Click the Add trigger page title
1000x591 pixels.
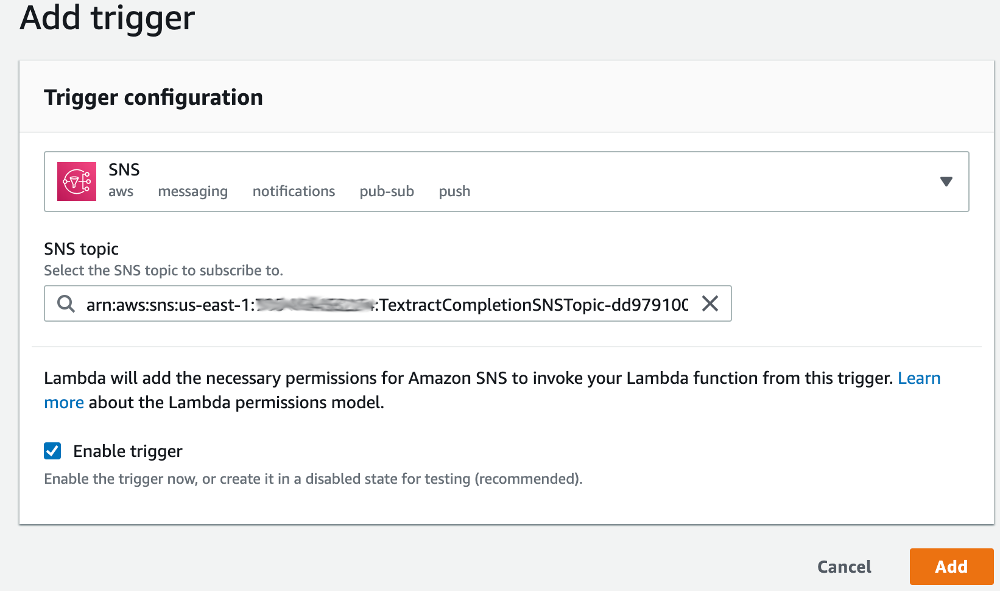point(107,17)
